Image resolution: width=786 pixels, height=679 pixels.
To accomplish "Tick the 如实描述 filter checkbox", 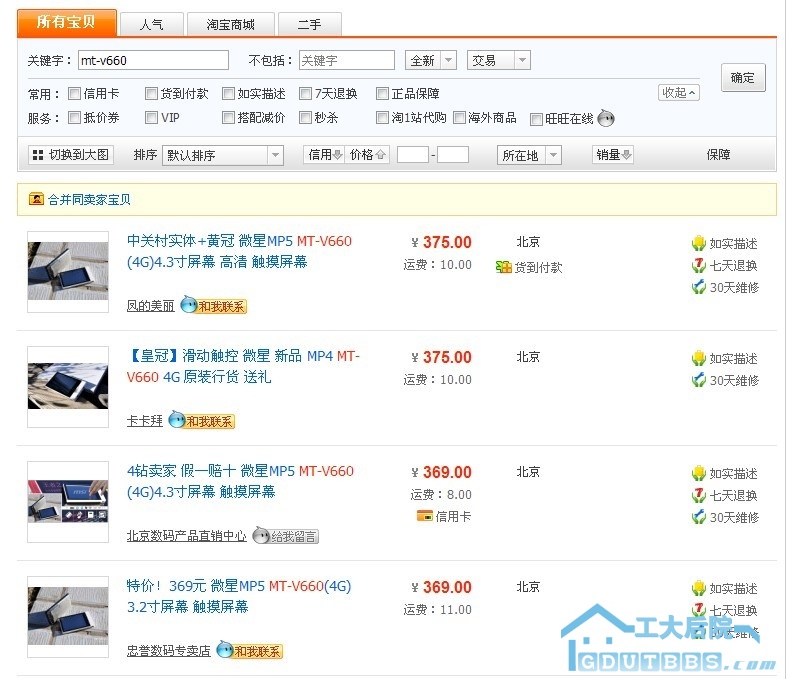I will pyautogui.click(x=228, y=93).
